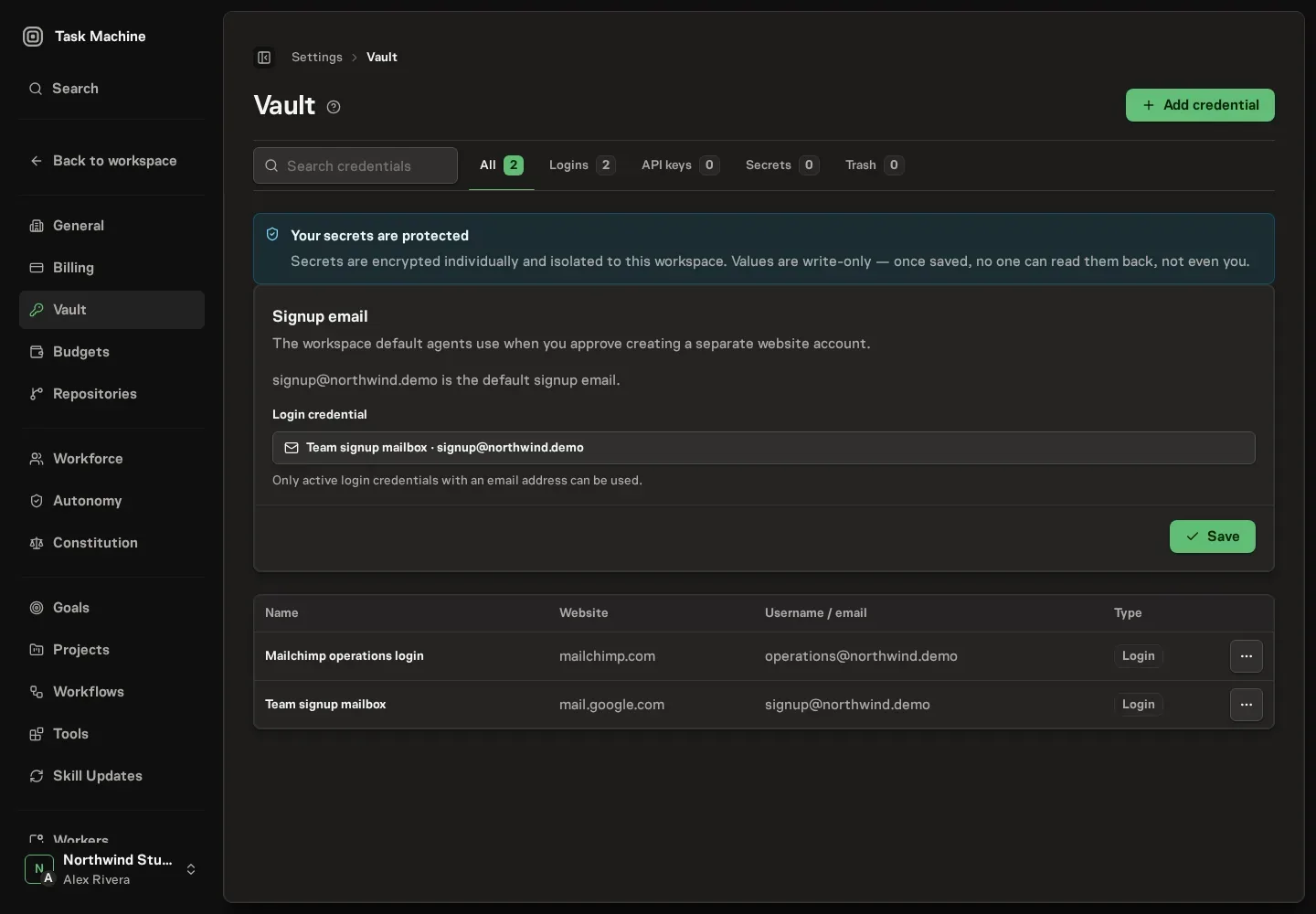The image size is (1316, 914).
Task: Click the Team signup mailbox name
Action: click(x=325, y=705)
